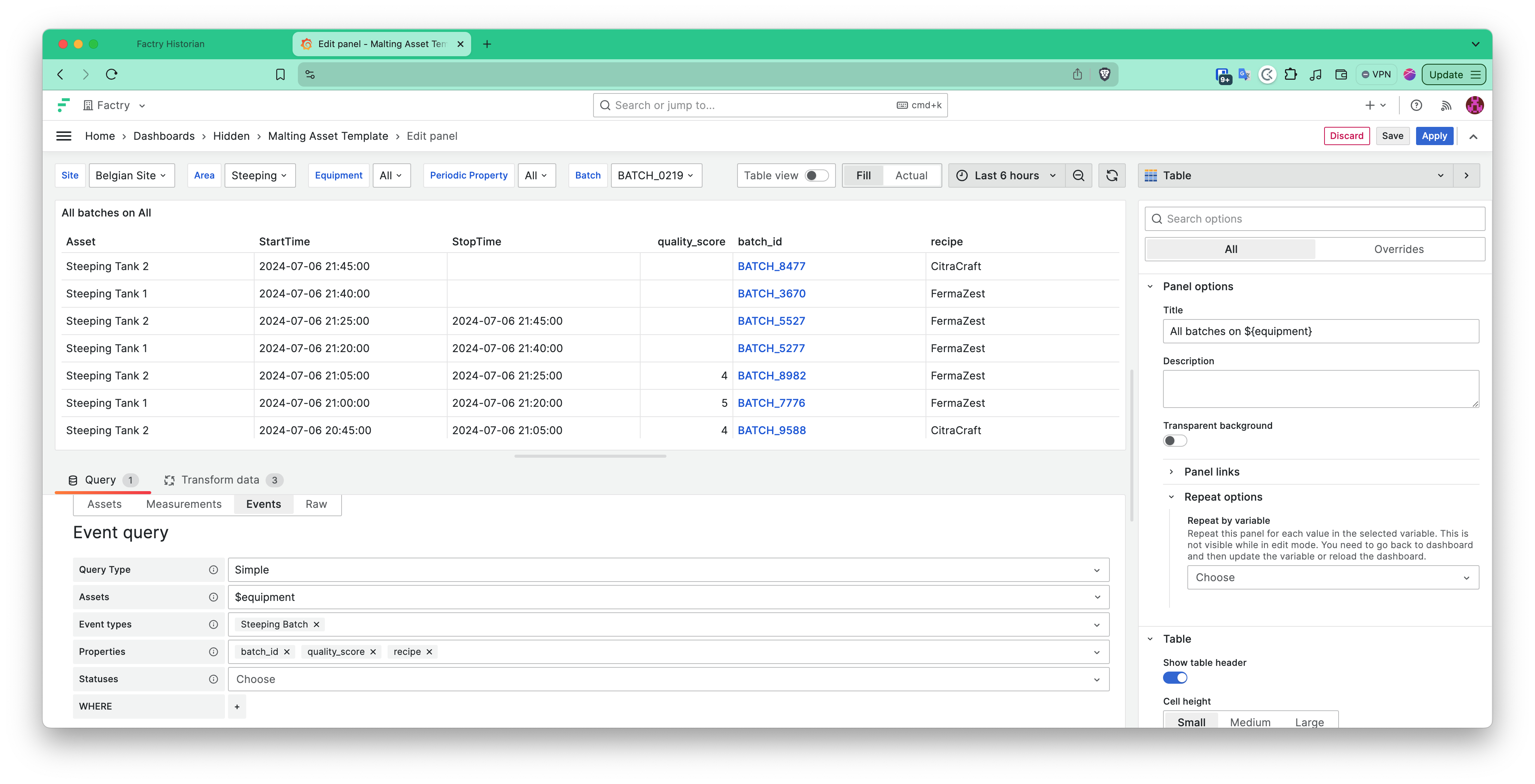Reload the page with refresh icon

click(111, 74)
